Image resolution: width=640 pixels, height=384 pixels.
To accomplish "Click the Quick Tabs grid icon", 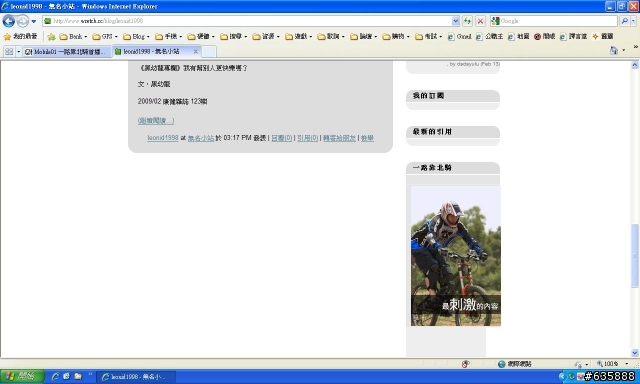I will click(9, 51).
